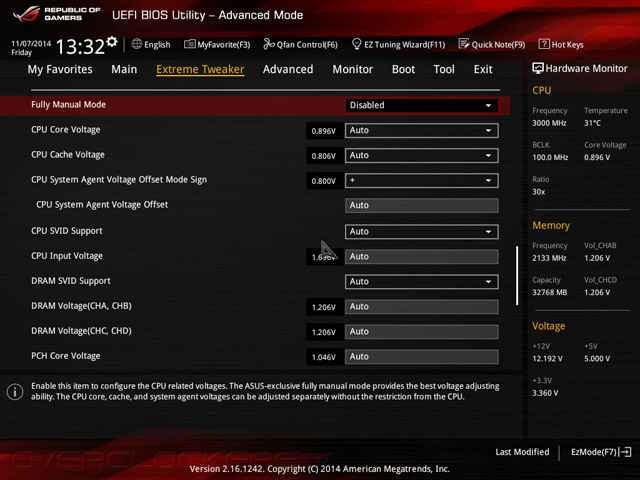The width and height of the screenshot is (640, 480).
Task: Click the Hardware Monitor screen icon
Action: pyautogui.click(x=538, y=68)
